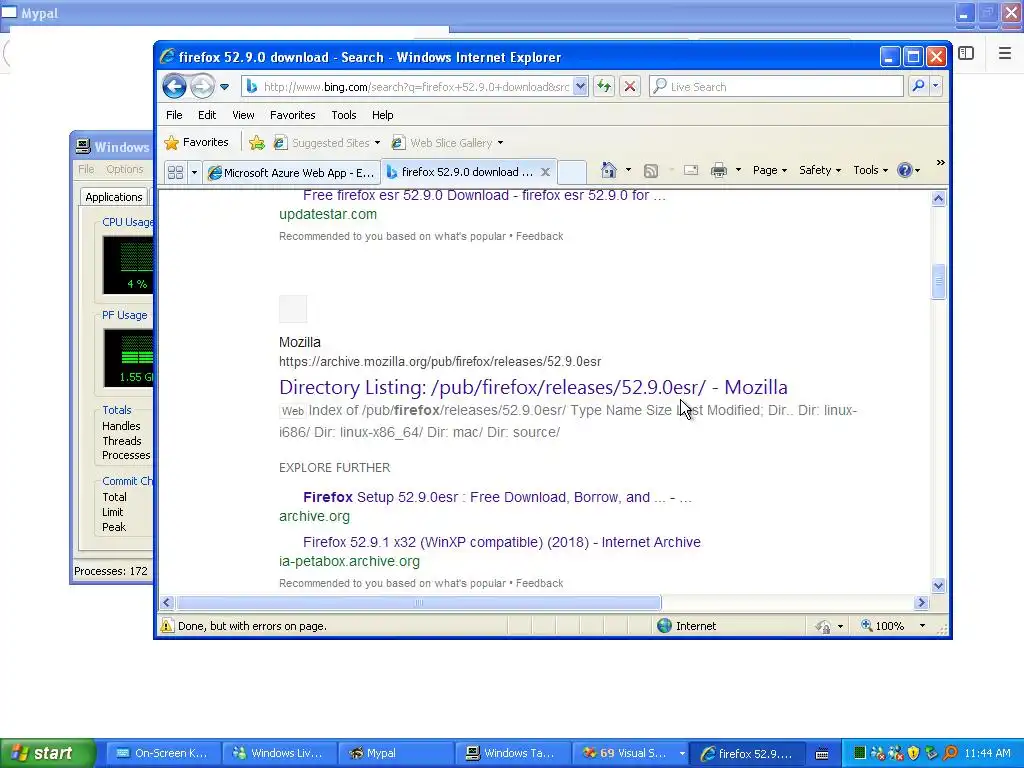Open the Favorites star button
The height and width of the screenshot is (768, 1024).
coord(197,142)
